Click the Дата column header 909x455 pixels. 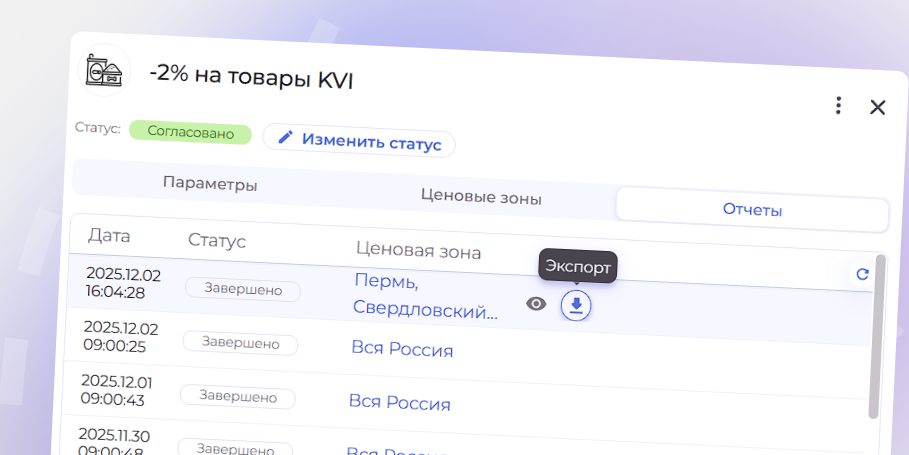(109, 235)
